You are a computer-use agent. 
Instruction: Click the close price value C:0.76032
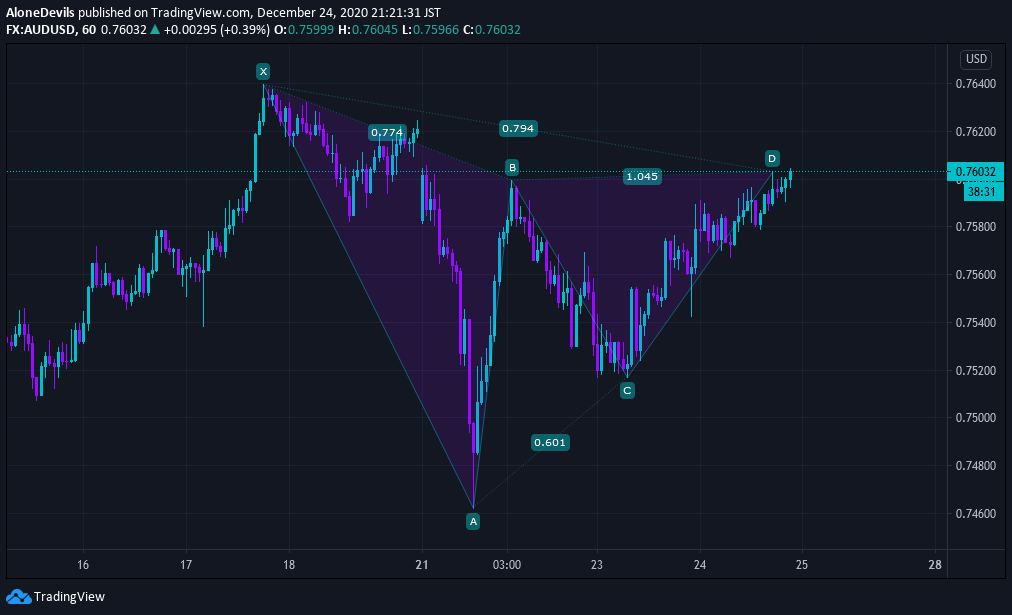[492, 30]
